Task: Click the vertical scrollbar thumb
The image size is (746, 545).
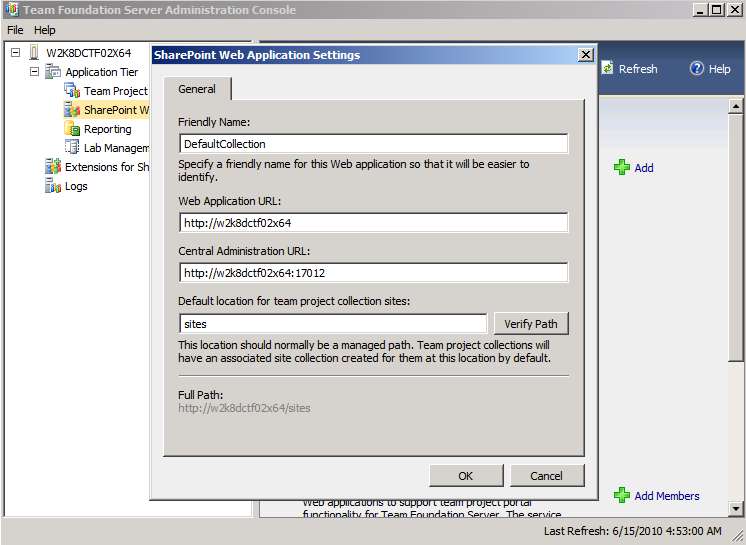Action: [736, 237]
